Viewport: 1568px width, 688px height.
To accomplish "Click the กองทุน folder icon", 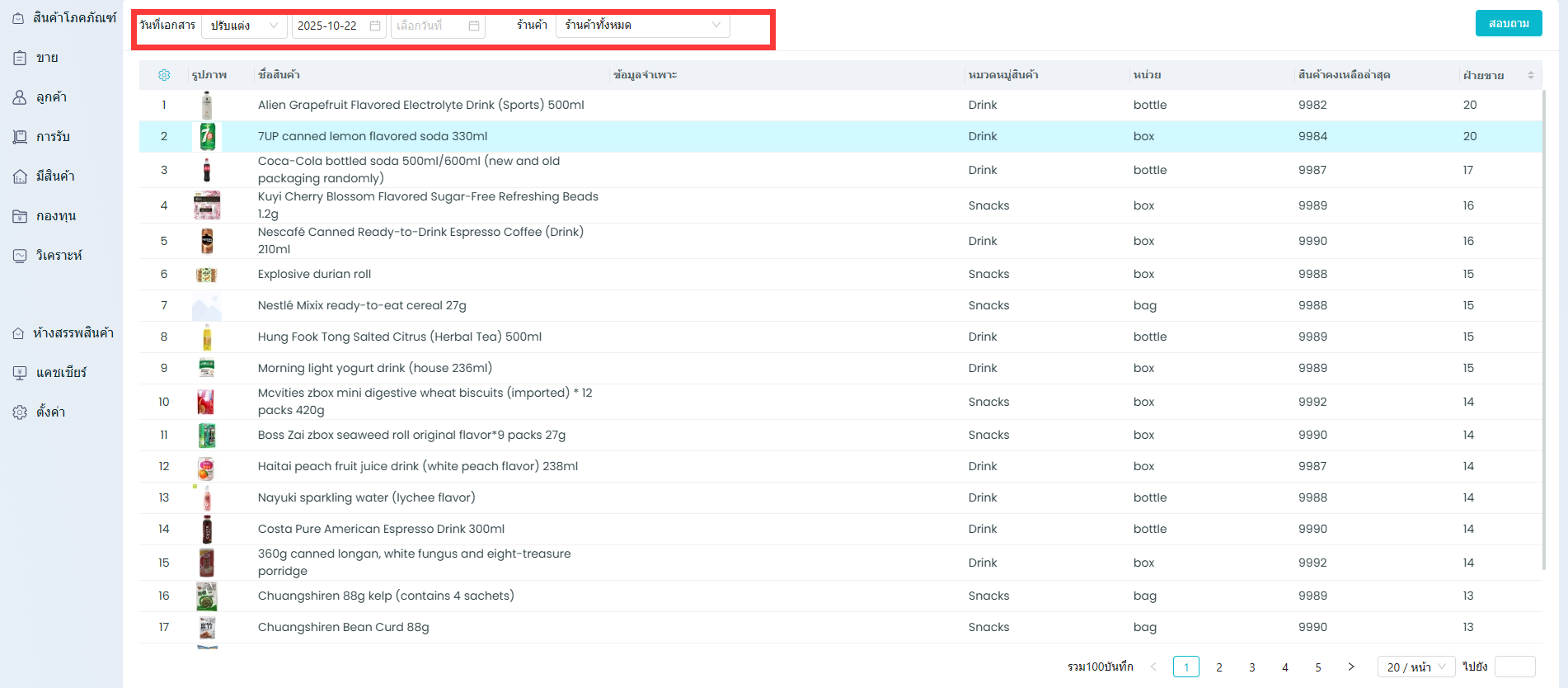I will tap(20, 216).
